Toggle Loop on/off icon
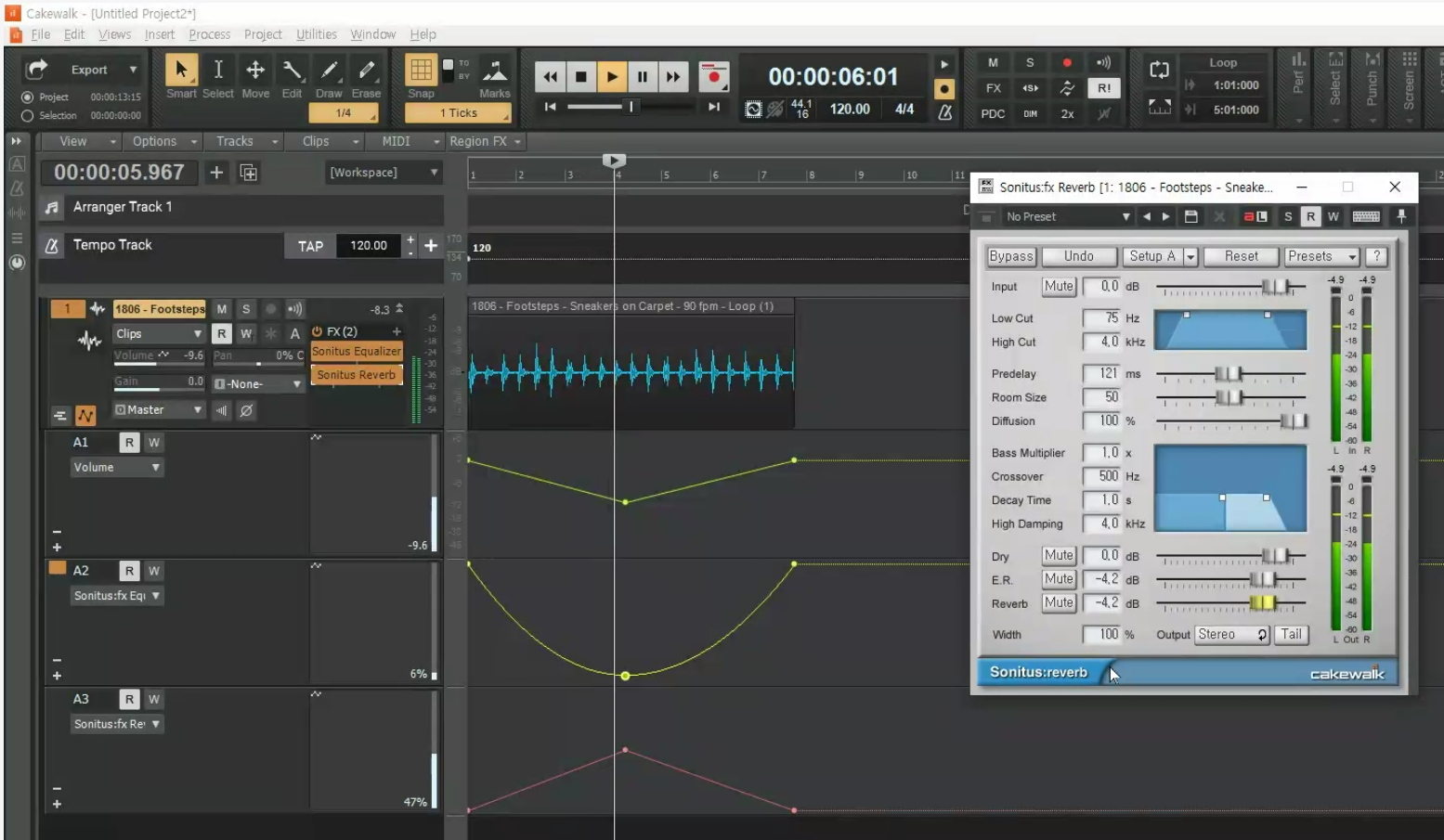Screen dimensions: 1444x840 click(1159, 70)
